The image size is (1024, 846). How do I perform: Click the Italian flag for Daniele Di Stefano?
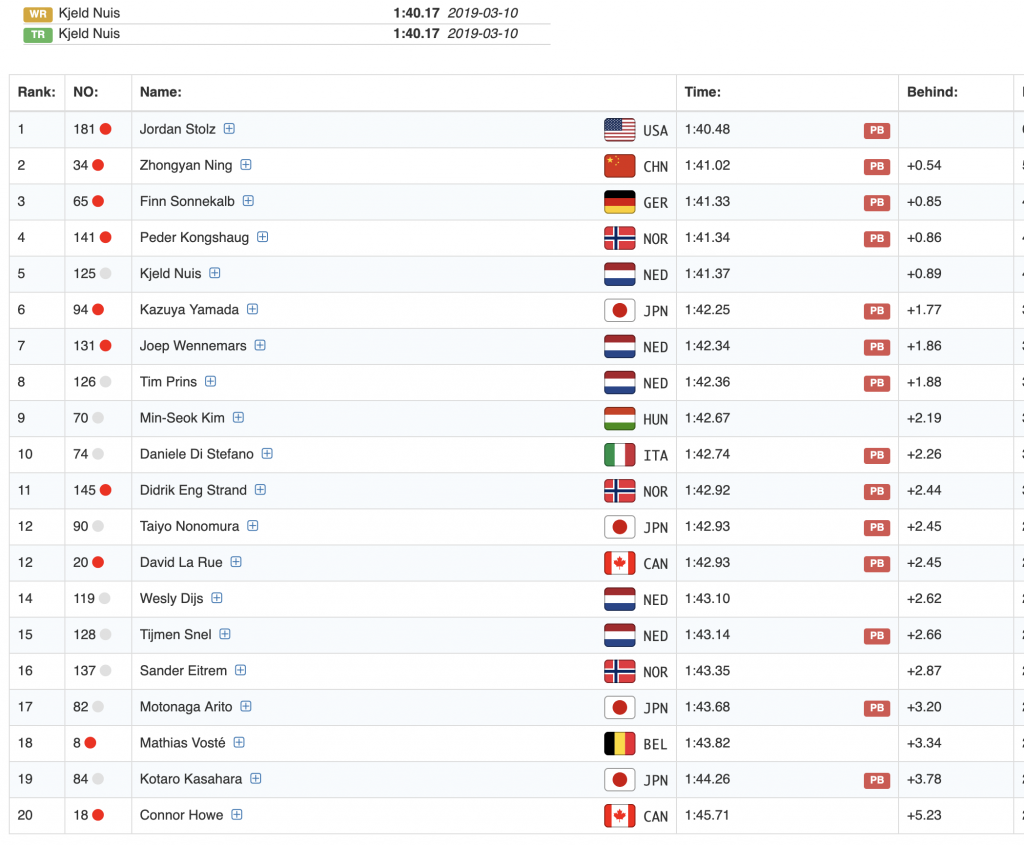[x=619, y=455]
